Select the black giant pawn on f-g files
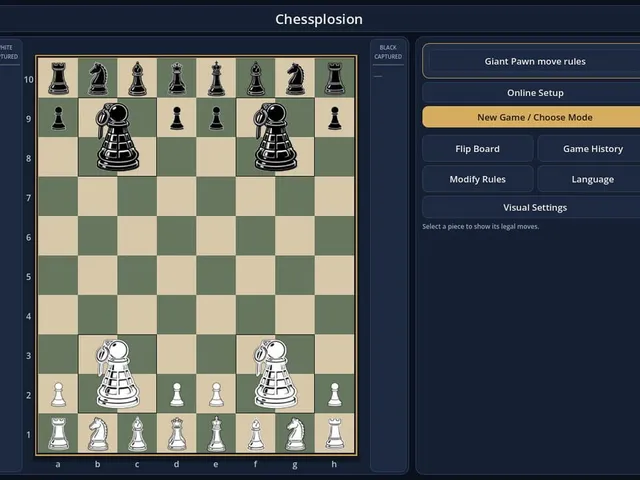Image resolution: width=640 pixels, height=480 pixels. tap(276, 137)
